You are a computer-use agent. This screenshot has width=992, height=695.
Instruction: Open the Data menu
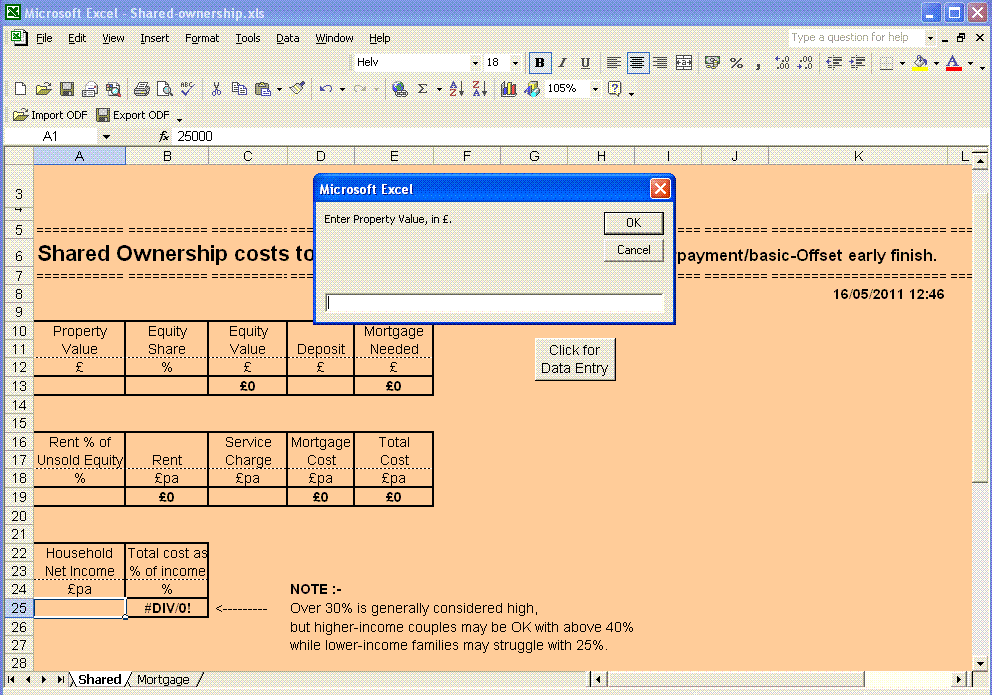288,39
